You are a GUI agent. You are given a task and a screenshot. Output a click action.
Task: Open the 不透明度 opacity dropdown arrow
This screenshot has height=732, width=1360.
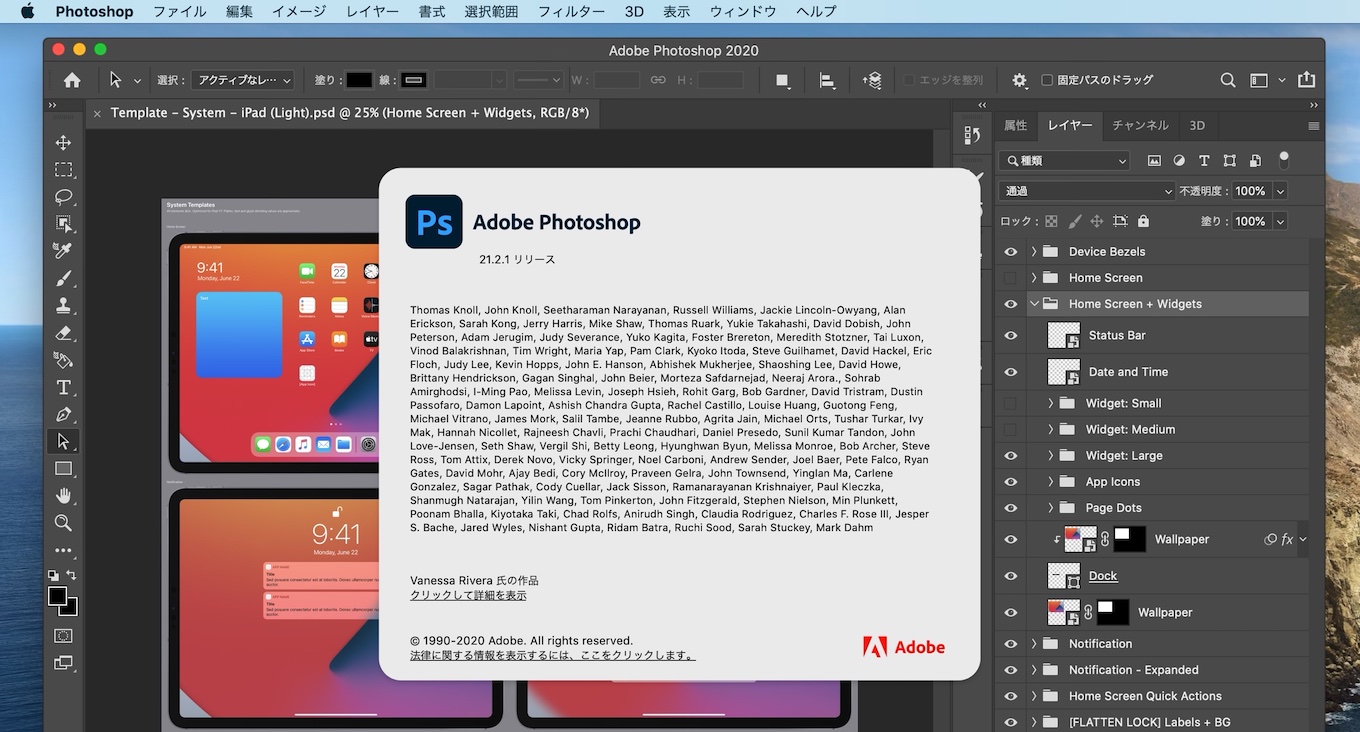coord(1280,191)
